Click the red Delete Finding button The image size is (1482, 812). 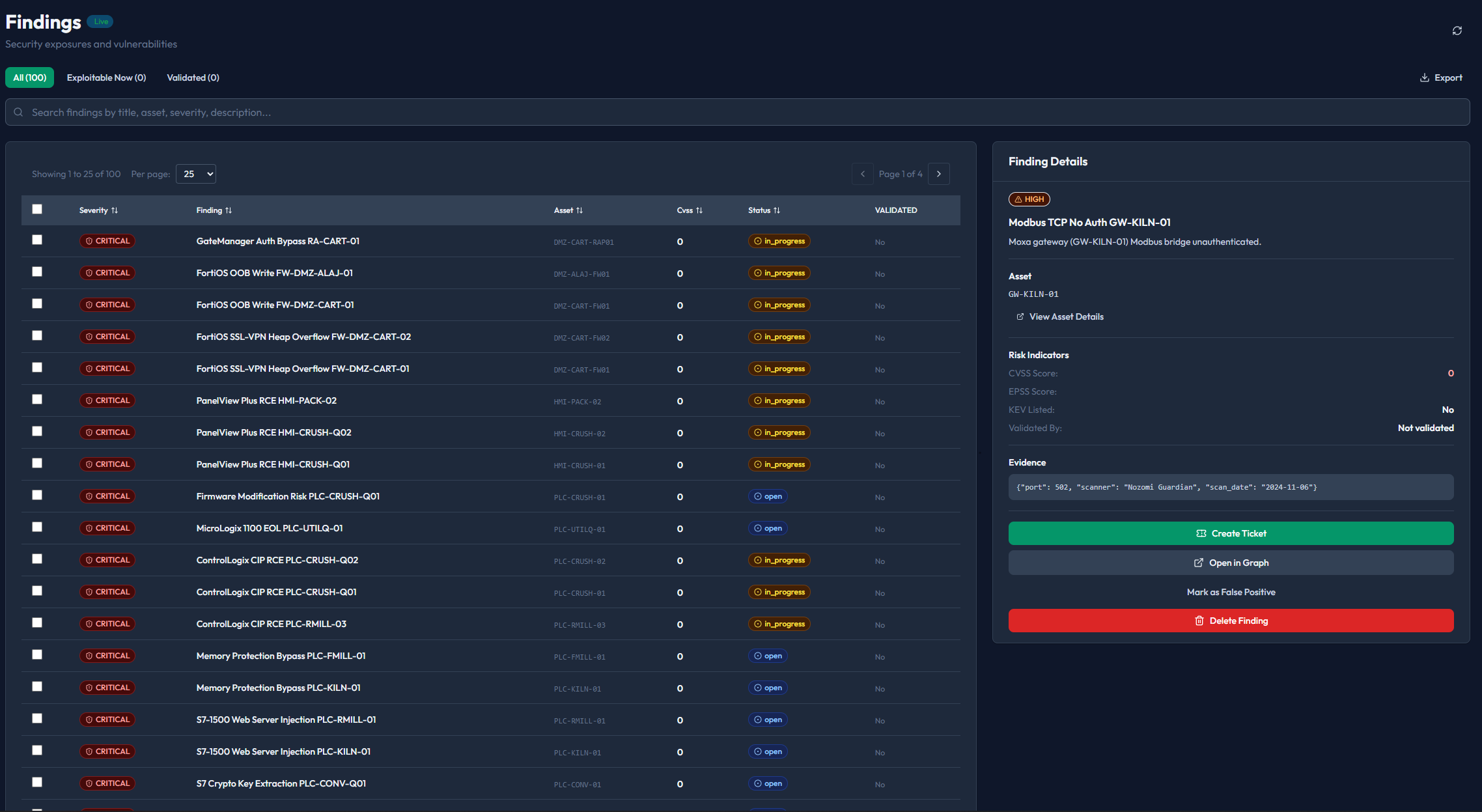1231,621
